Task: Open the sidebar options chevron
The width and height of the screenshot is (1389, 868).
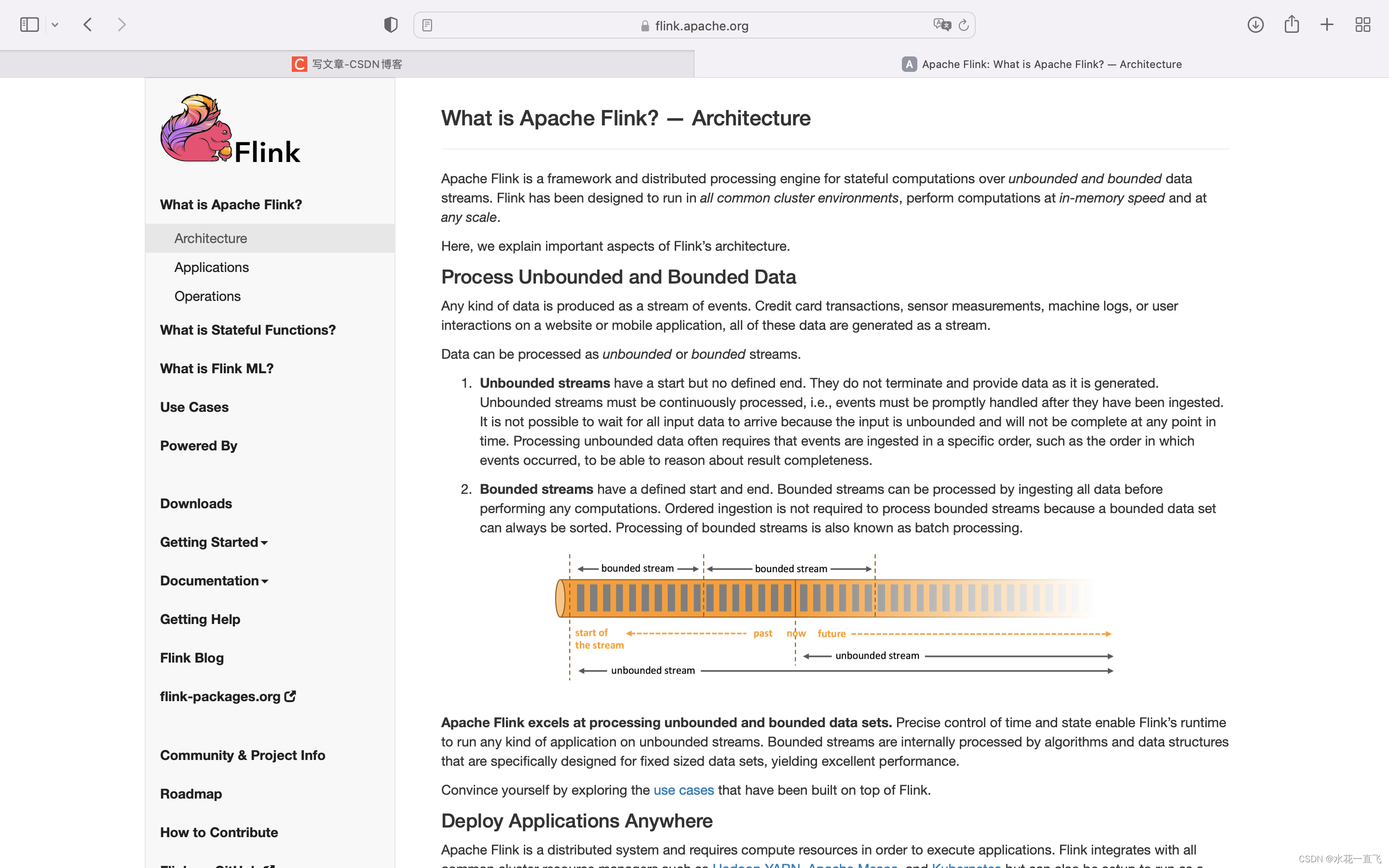Action: pos(55,25)
